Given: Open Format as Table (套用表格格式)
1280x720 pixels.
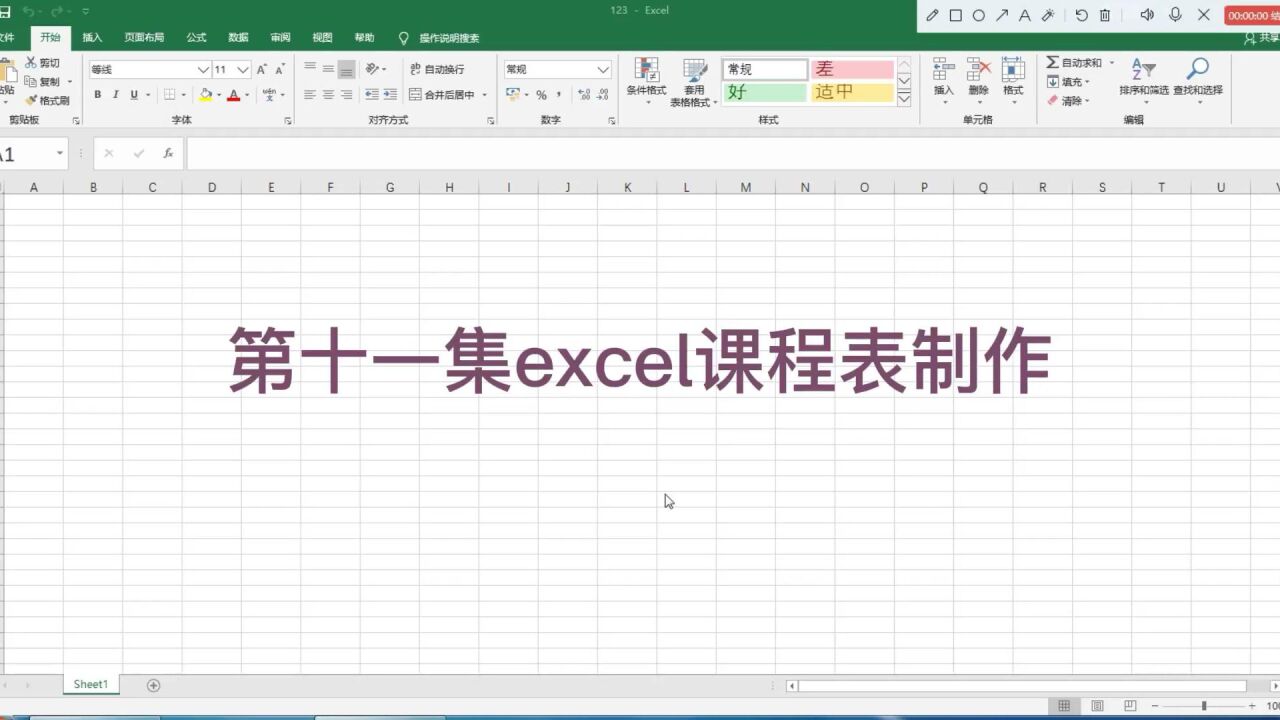Looking at the screenshot, I should 693,82.
